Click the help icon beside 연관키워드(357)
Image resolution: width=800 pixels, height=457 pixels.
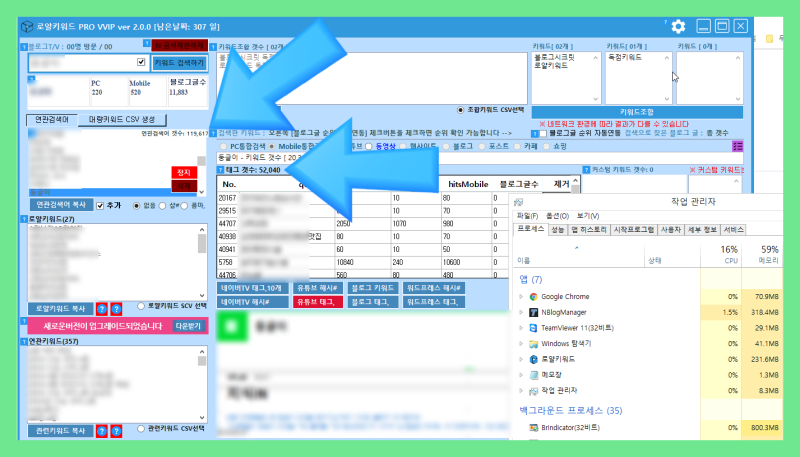pos(23,341)
